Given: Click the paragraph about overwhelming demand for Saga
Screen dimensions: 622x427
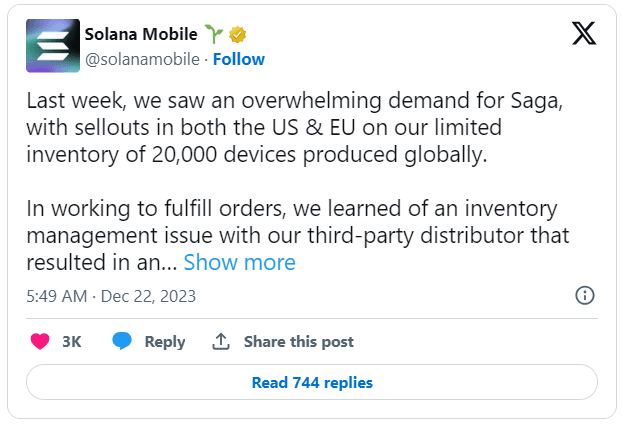Looking at the screenshot, I should [x=295, y=127].
